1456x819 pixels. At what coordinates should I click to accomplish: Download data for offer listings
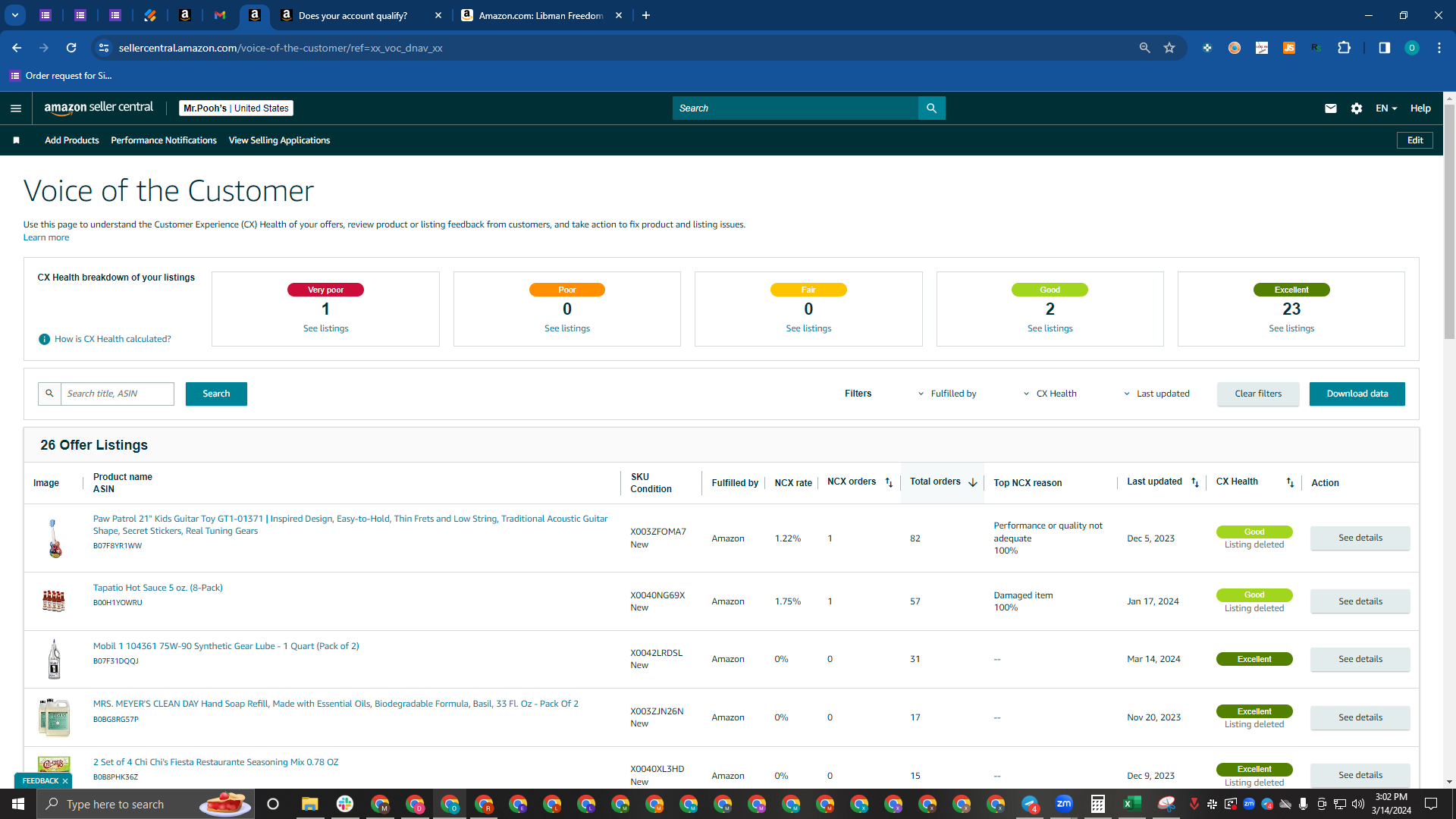point(1357,394)
